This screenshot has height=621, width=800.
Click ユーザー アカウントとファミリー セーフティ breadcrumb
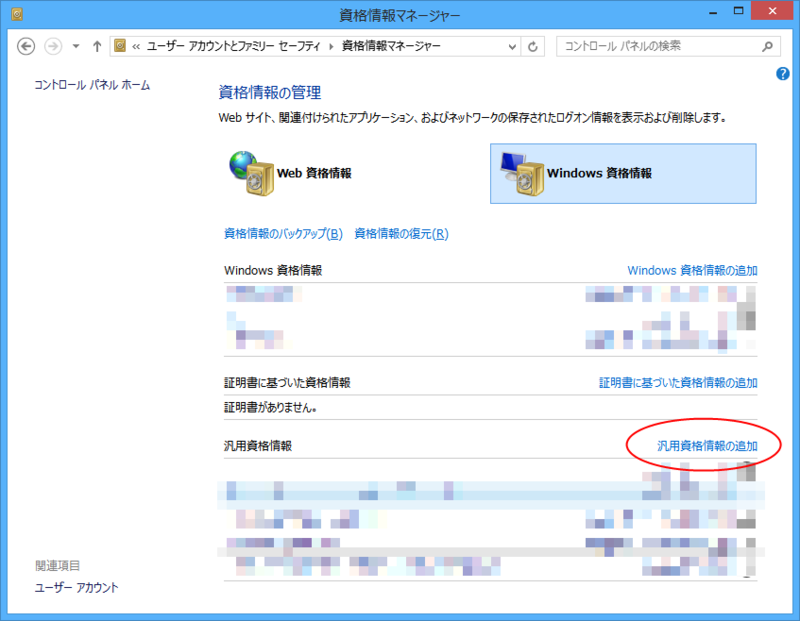click(x=234, y=46)
